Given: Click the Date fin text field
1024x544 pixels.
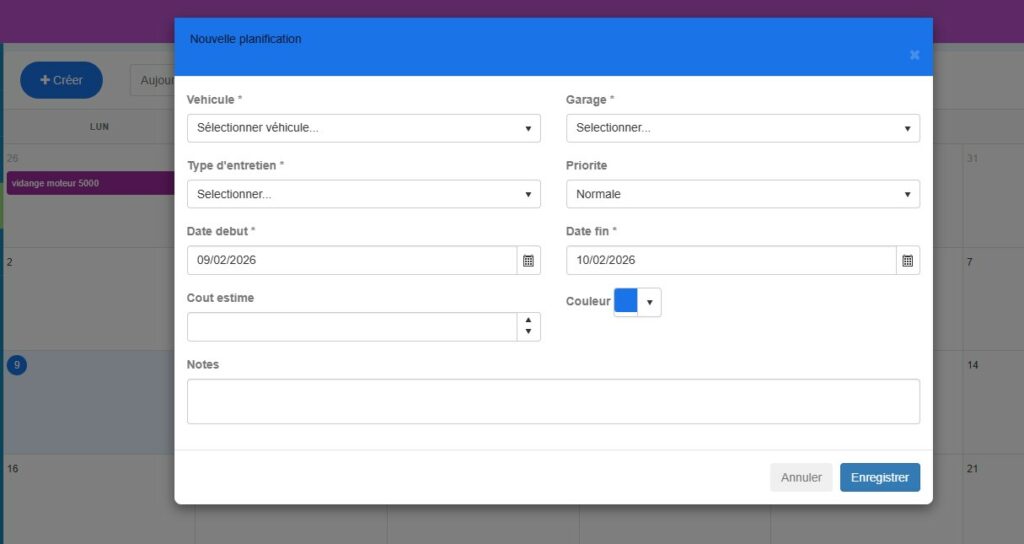Looking at the screenshot, I should pyautogui.click(x=731, y=261).
